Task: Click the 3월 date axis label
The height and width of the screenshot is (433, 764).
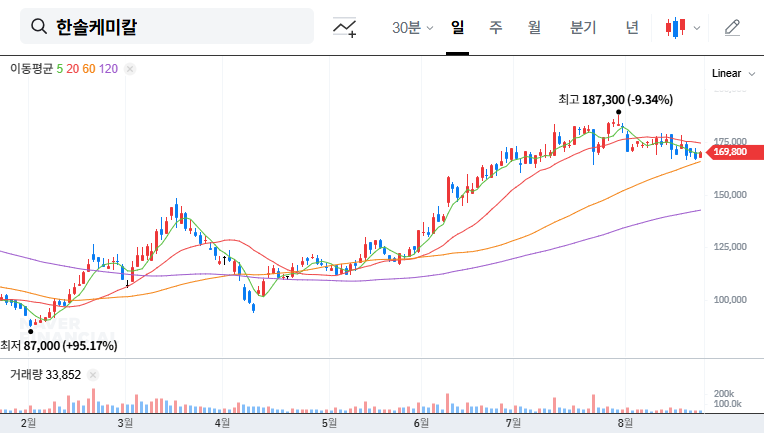Action: (125, 423)
